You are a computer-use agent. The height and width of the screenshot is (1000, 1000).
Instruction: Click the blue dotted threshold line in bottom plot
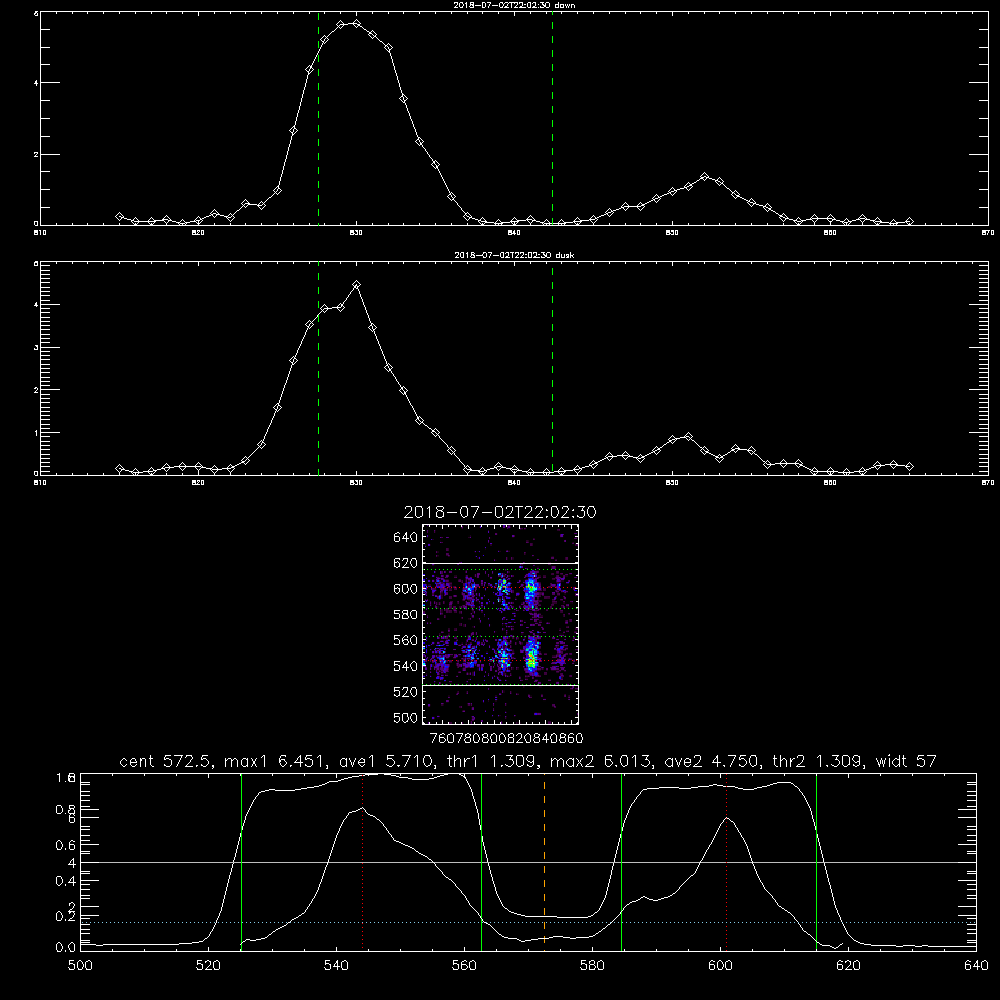[528, 922]
